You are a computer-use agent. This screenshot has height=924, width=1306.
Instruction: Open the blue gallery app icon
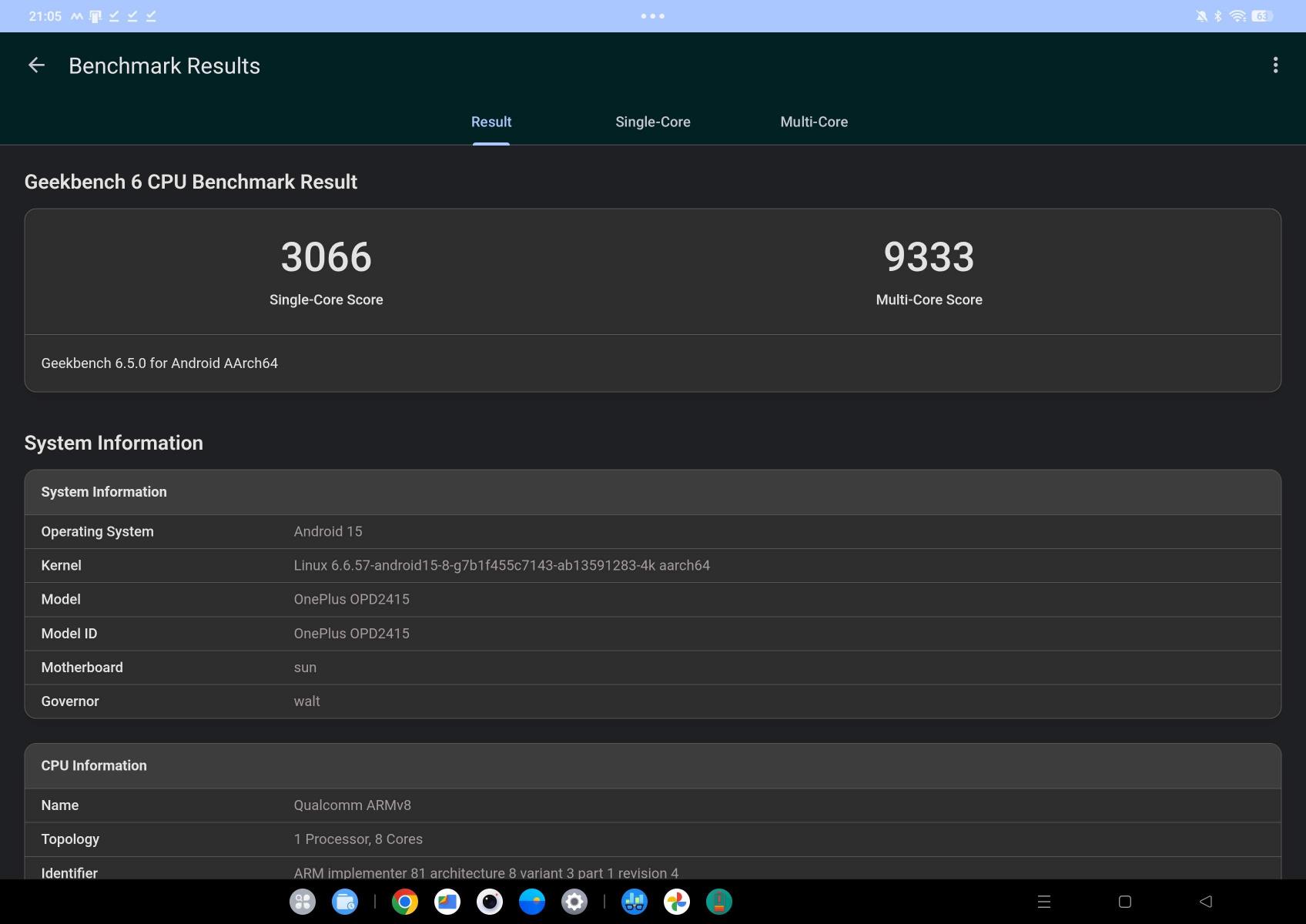tap(532, 902)
